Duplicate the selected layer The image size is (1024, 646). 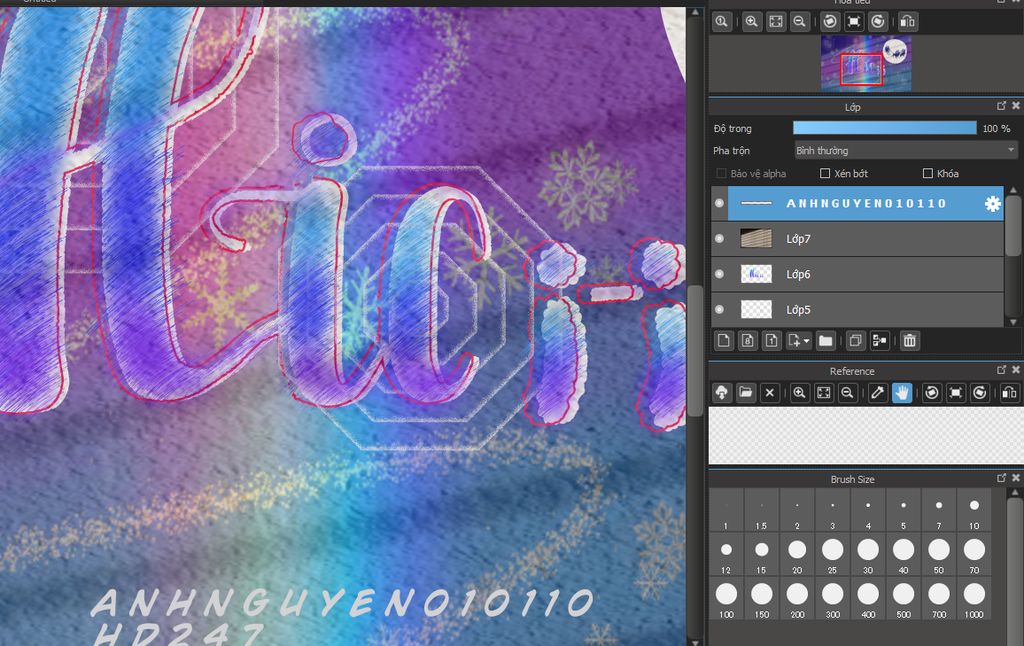[856, 340]
